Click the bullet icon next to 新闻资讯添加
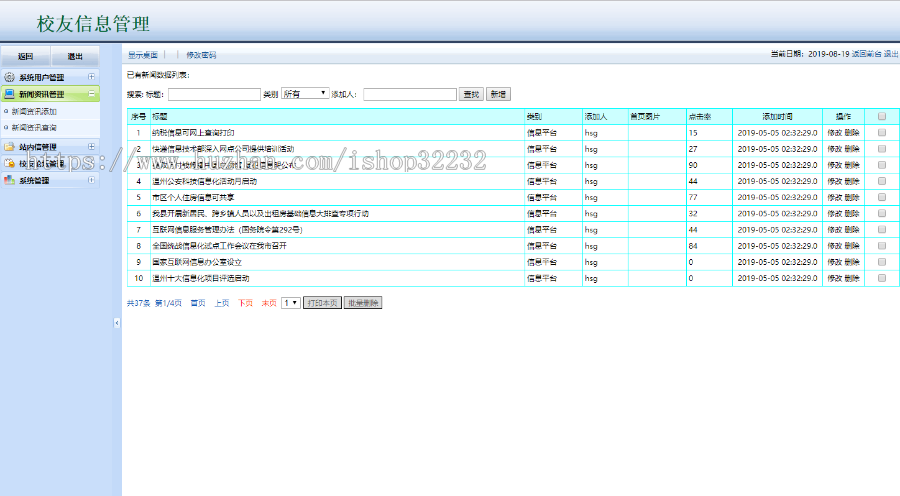Screen dimensions: 900x496 click(x=6, y=111)
